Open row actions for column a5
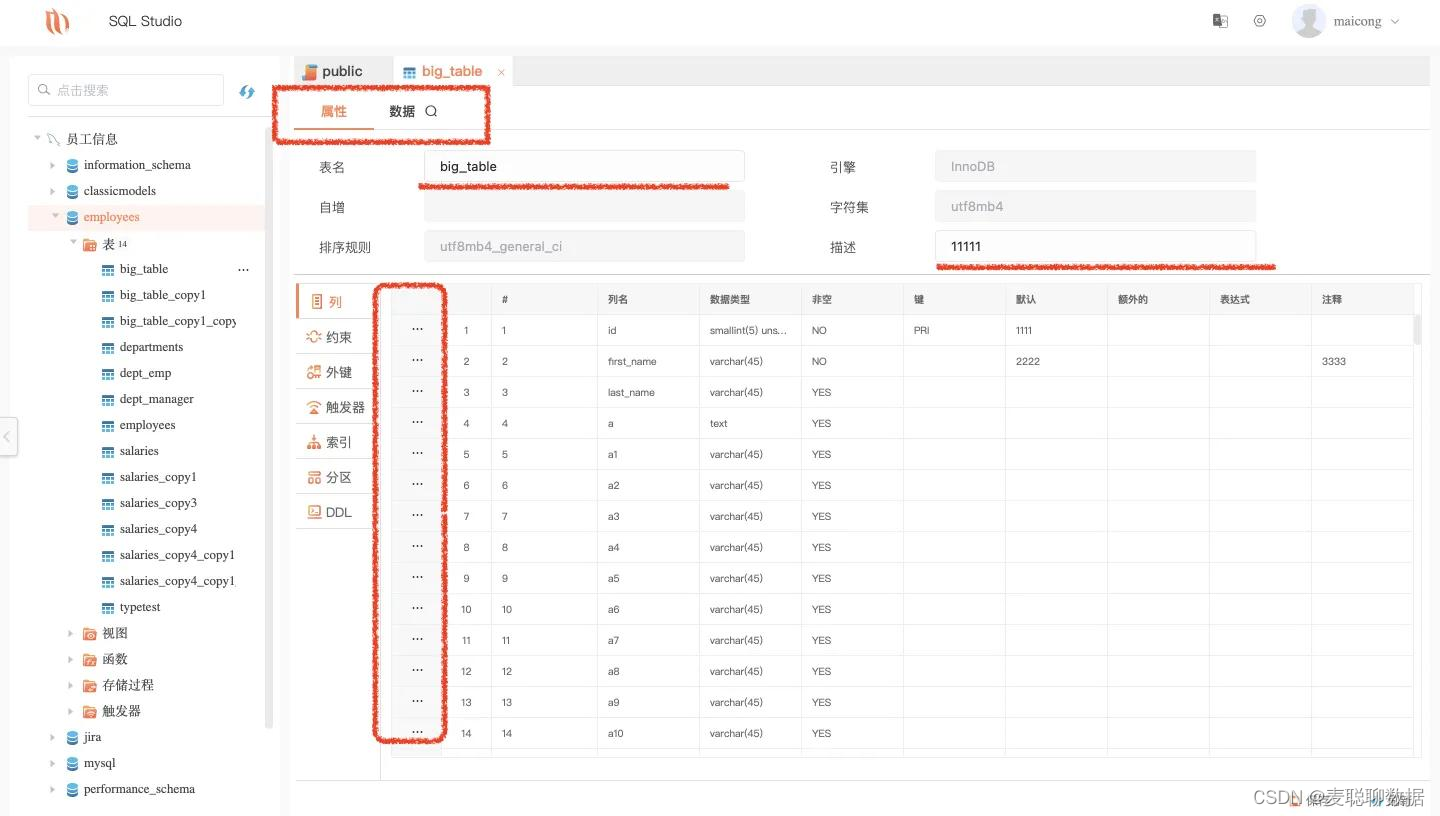 coord(417,577)
